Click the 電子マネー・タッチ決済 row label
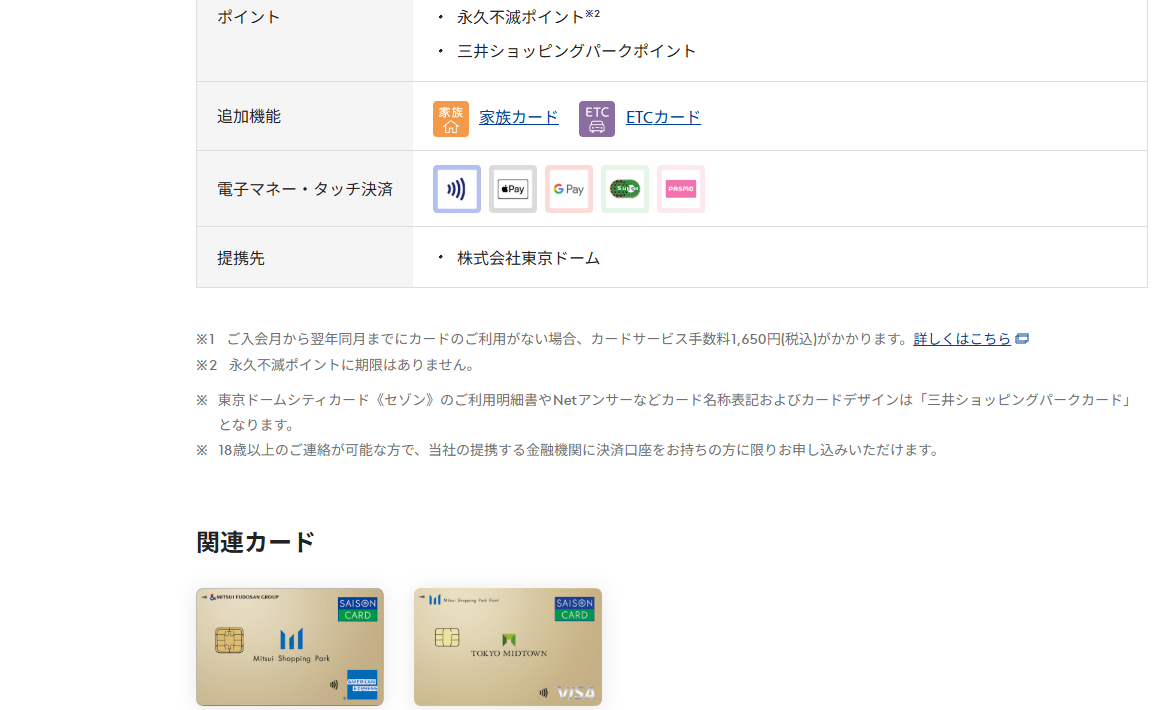This screenshot has height=710, width=1170. [305, 189]
